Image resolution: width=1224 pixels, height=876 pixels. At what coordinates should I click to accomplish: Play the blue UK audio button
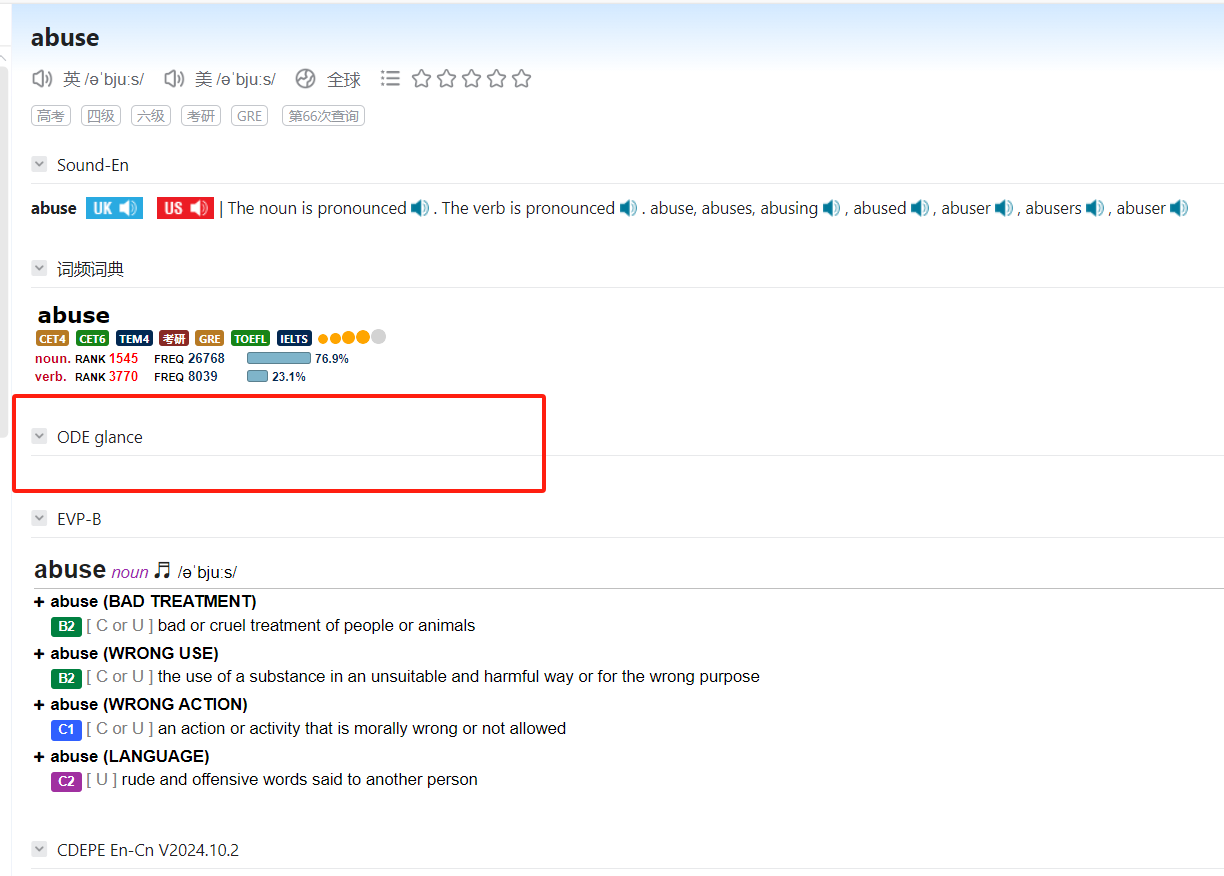pos(114,208)
